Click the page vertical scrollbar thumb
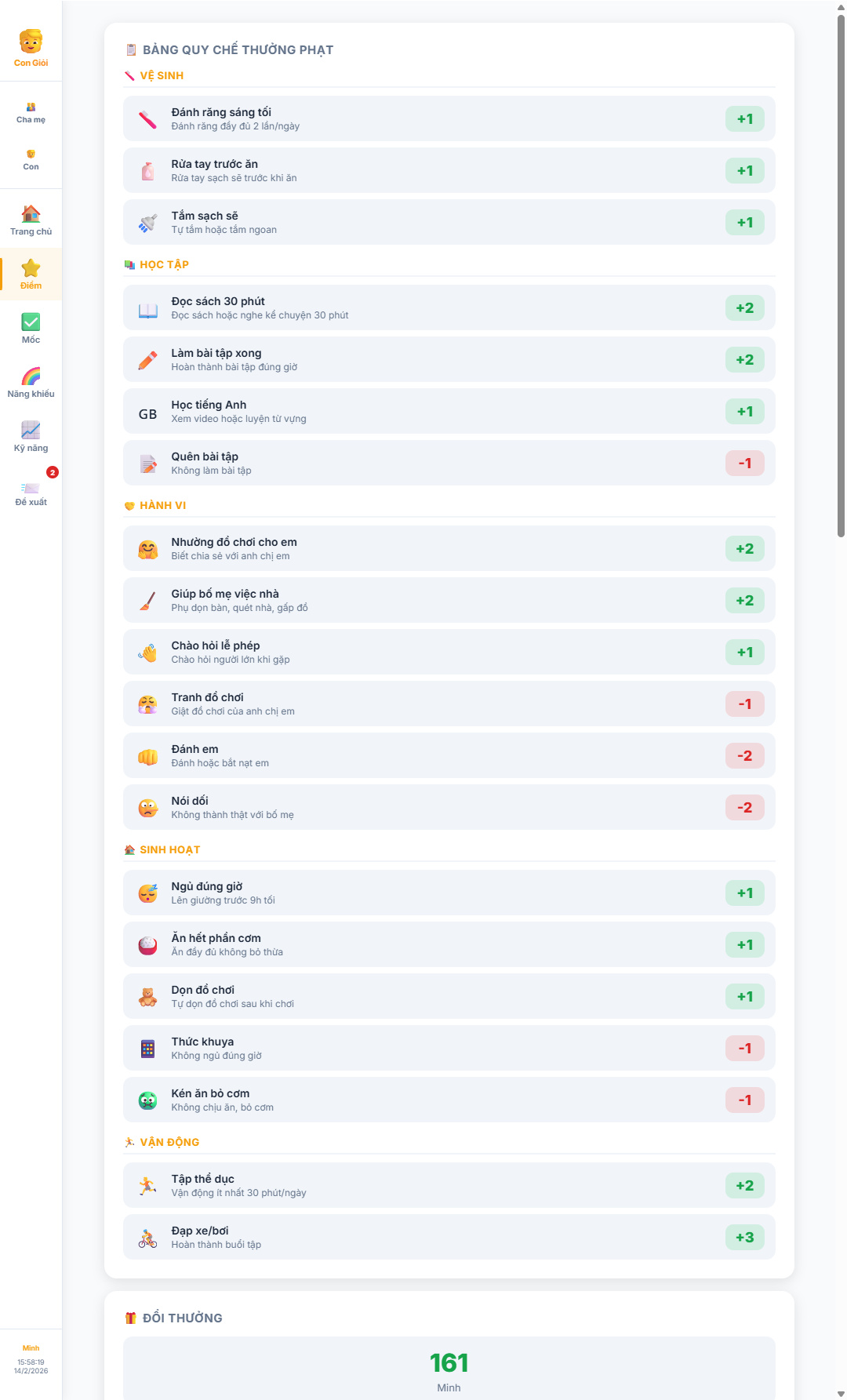The width and height of the screenshot is (847, 1400). click(x=841, y=275)
